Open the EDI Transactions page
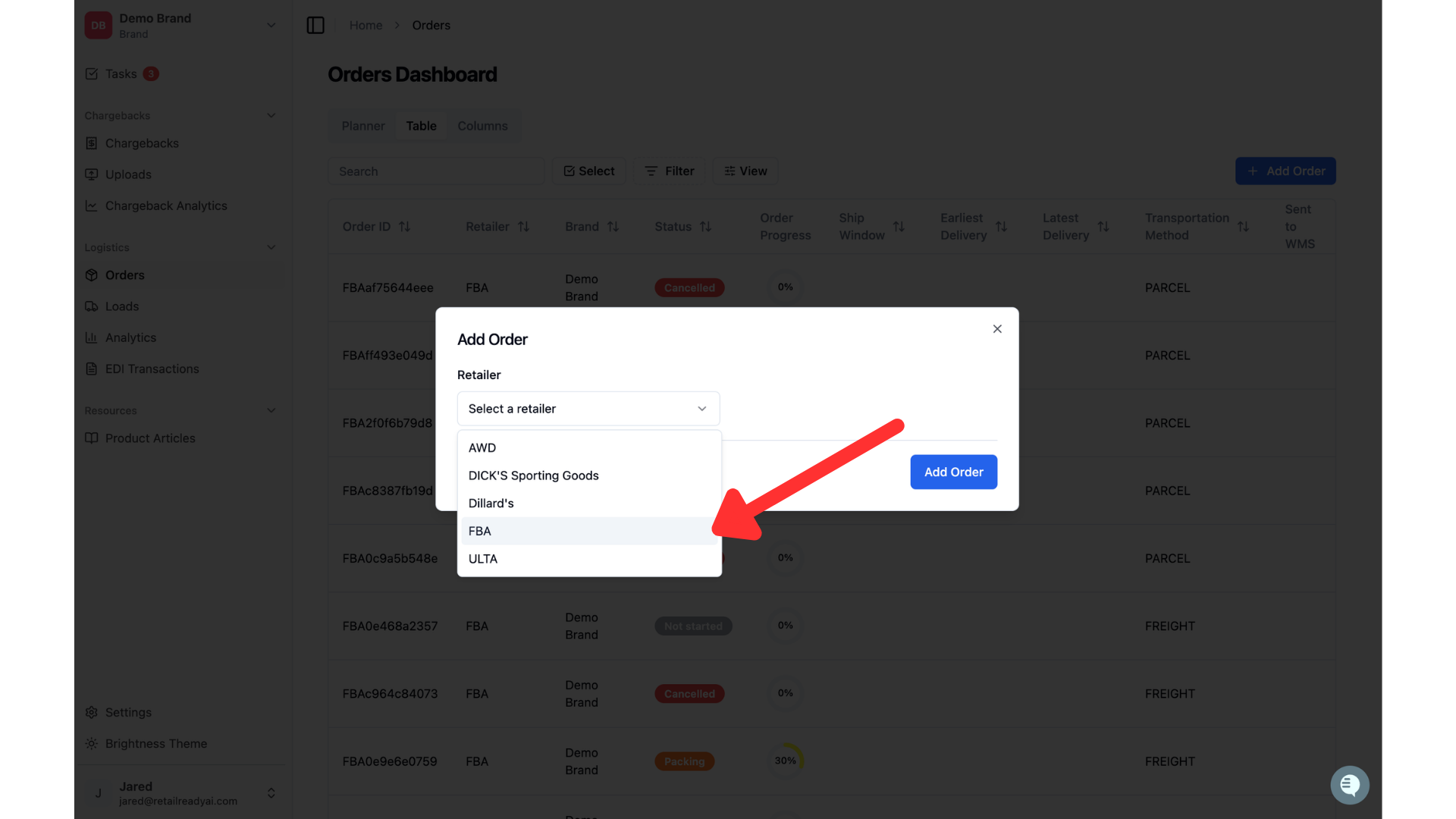1456x819 pixels. tap(152, 369)
